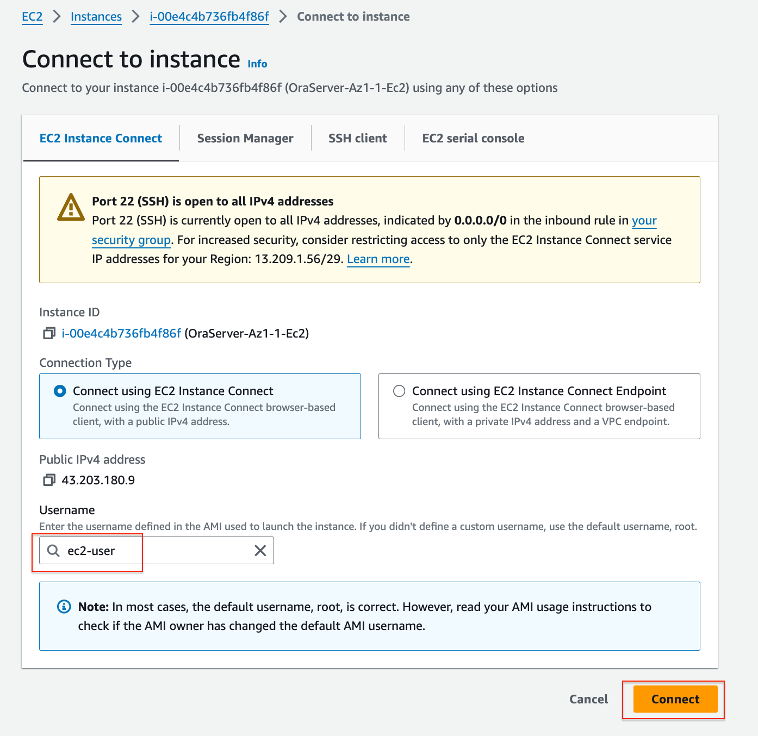Click the search icon in Username field
The image size is (758, 736).
pos(53,550)
